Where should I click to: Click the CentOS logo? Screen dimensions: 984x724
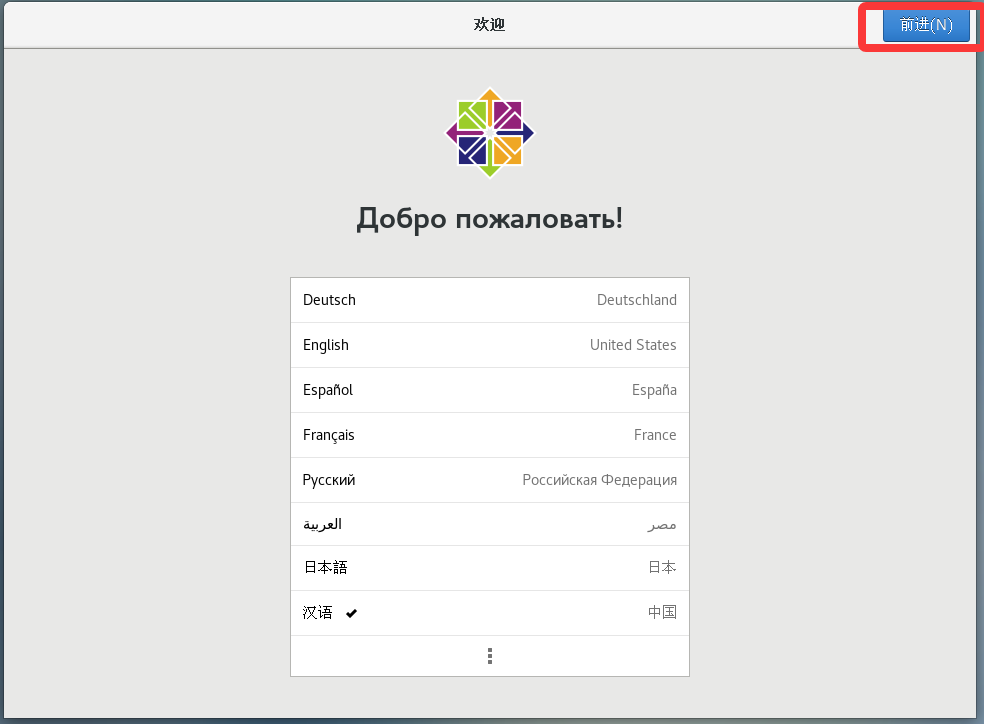(x=489, y=133)
